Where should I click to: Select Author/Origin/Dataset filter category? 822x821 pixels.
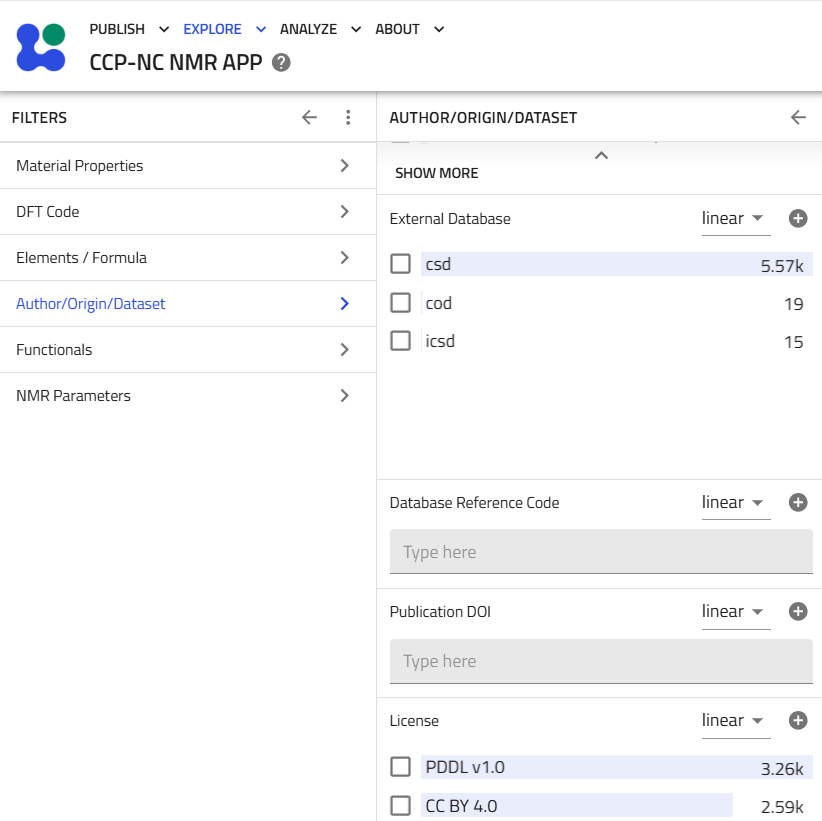point(188,304)
